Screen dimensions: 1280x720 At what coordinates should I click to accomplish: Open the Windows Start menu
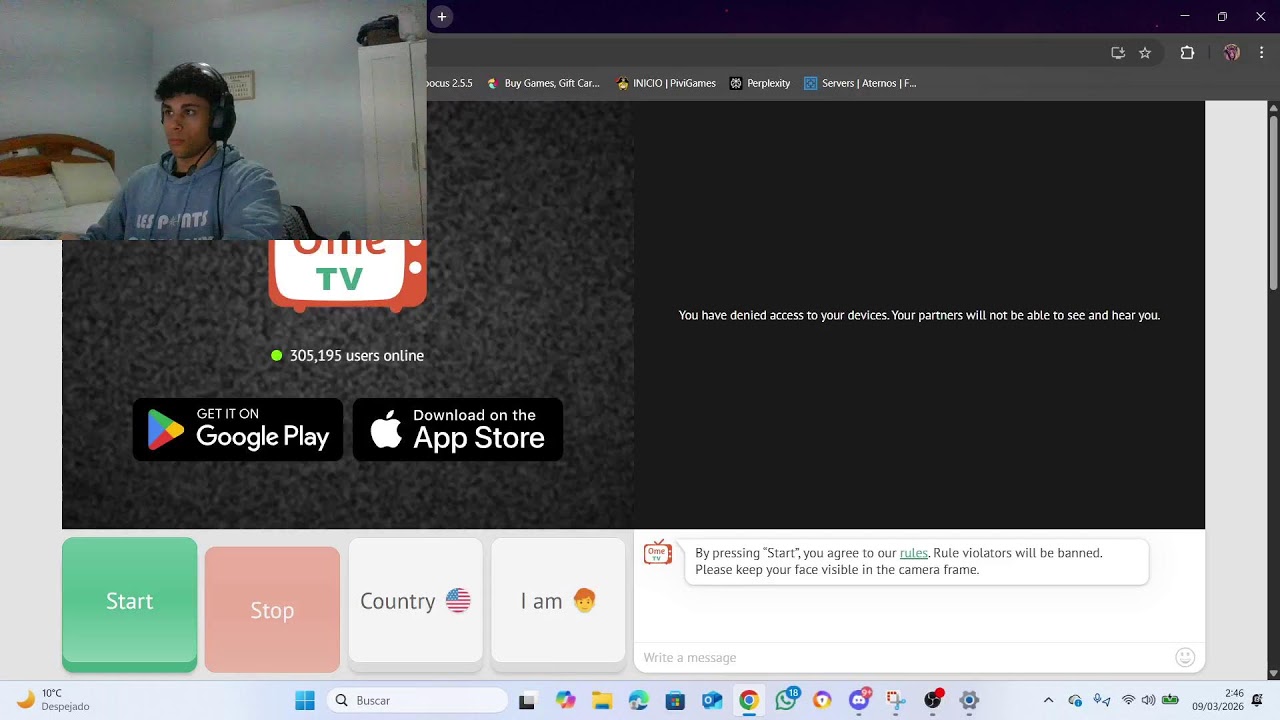(x=305, y=700)
